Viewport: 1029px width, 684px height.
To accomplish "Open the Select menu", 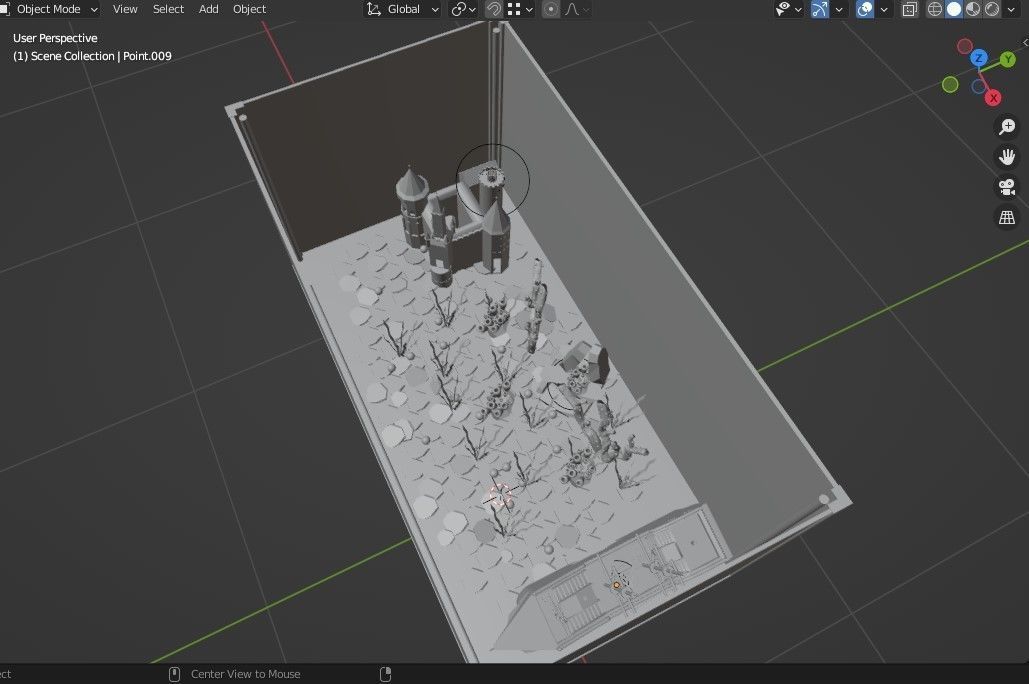I will click(x=168, y=9).
